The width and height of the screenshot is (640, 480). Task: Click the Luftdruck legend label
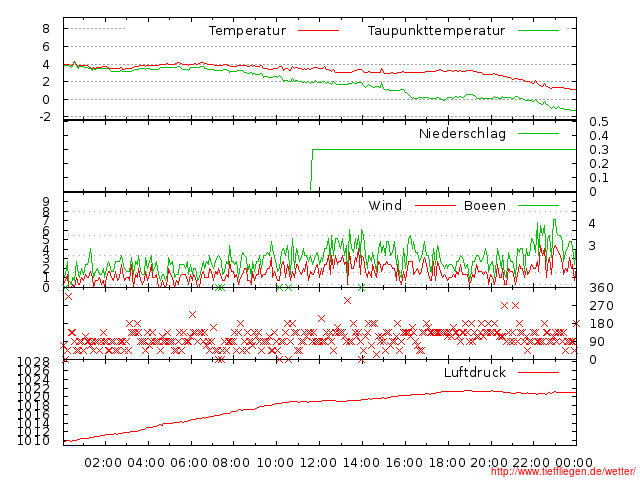tap(475, 372)
